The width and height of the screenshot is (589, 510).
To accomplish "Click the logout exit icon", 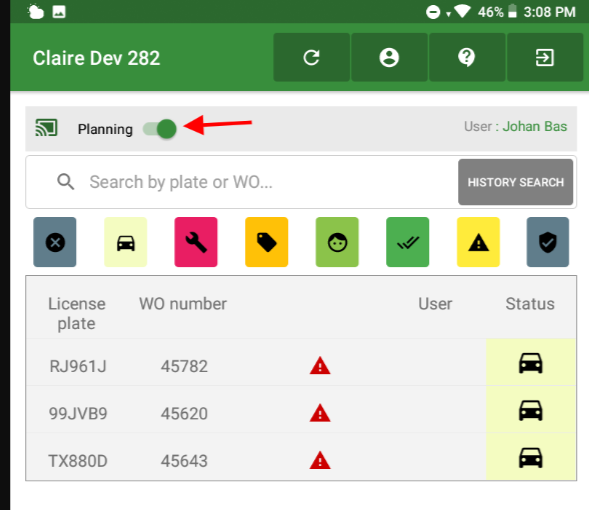I will click(x=545, y=57).
